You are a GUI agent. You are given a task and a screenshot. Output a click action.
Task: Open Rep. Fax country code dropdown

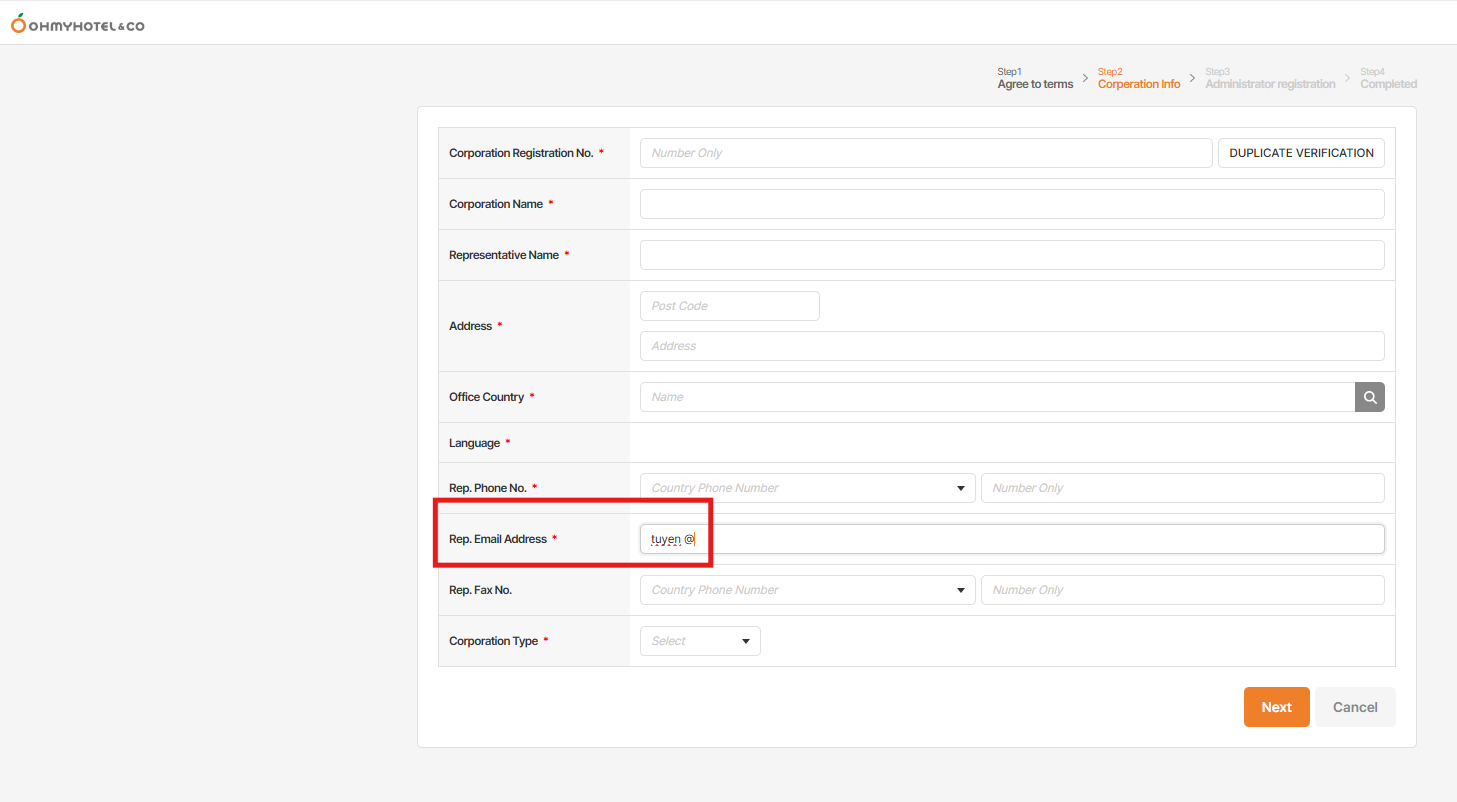pyautogui.click(x=807, y=590)
